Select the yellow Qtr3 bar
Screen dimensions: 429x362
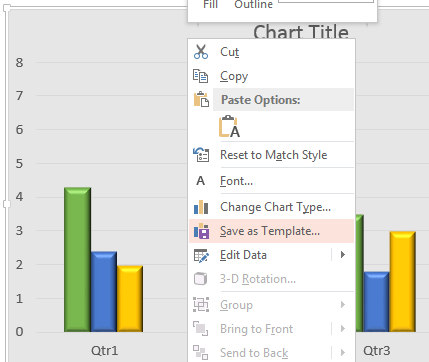pyautogui.click(x=403, y=282)
